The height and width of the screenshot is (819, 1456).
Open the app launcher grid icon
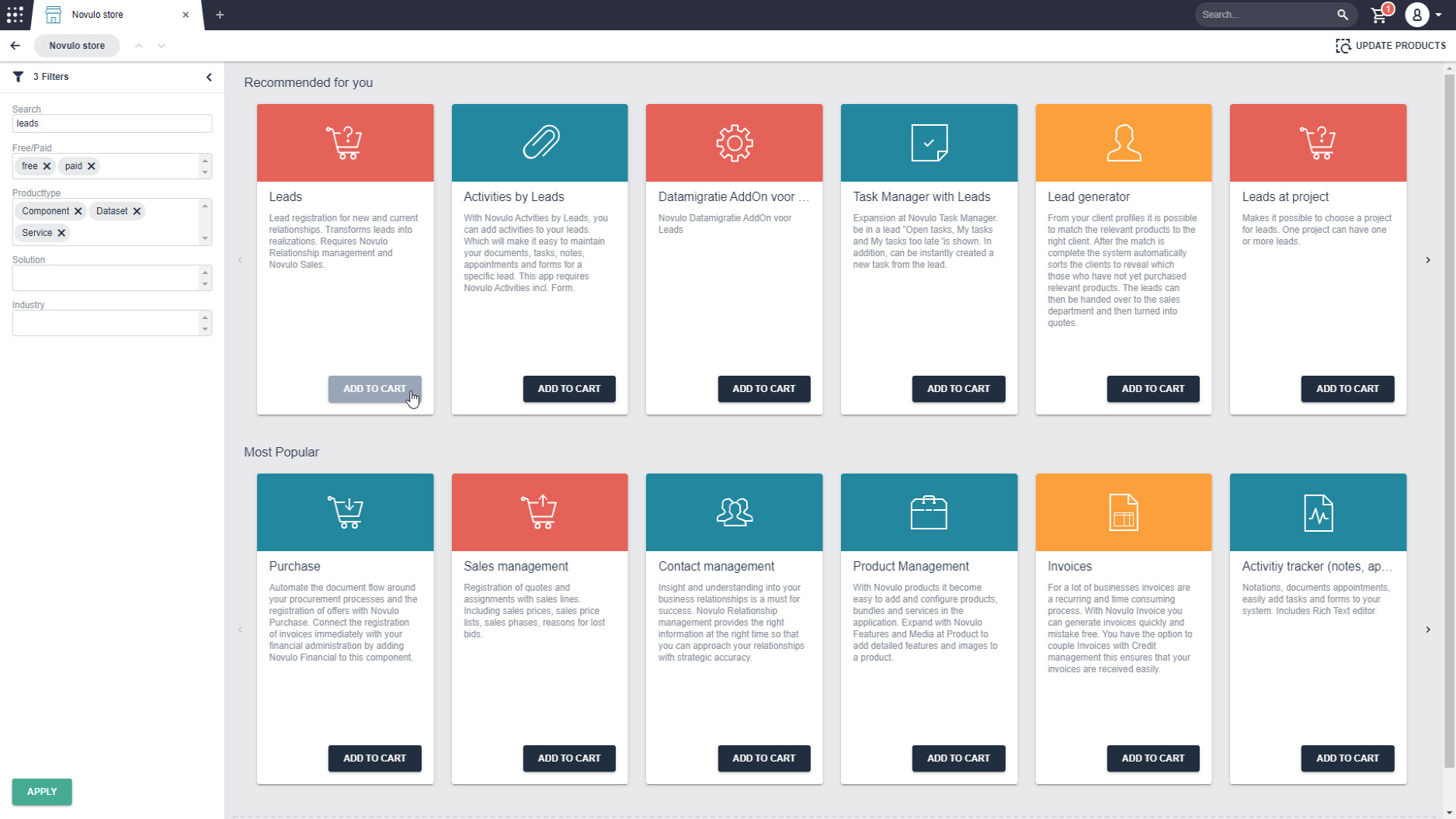click(x=15, y=15)
